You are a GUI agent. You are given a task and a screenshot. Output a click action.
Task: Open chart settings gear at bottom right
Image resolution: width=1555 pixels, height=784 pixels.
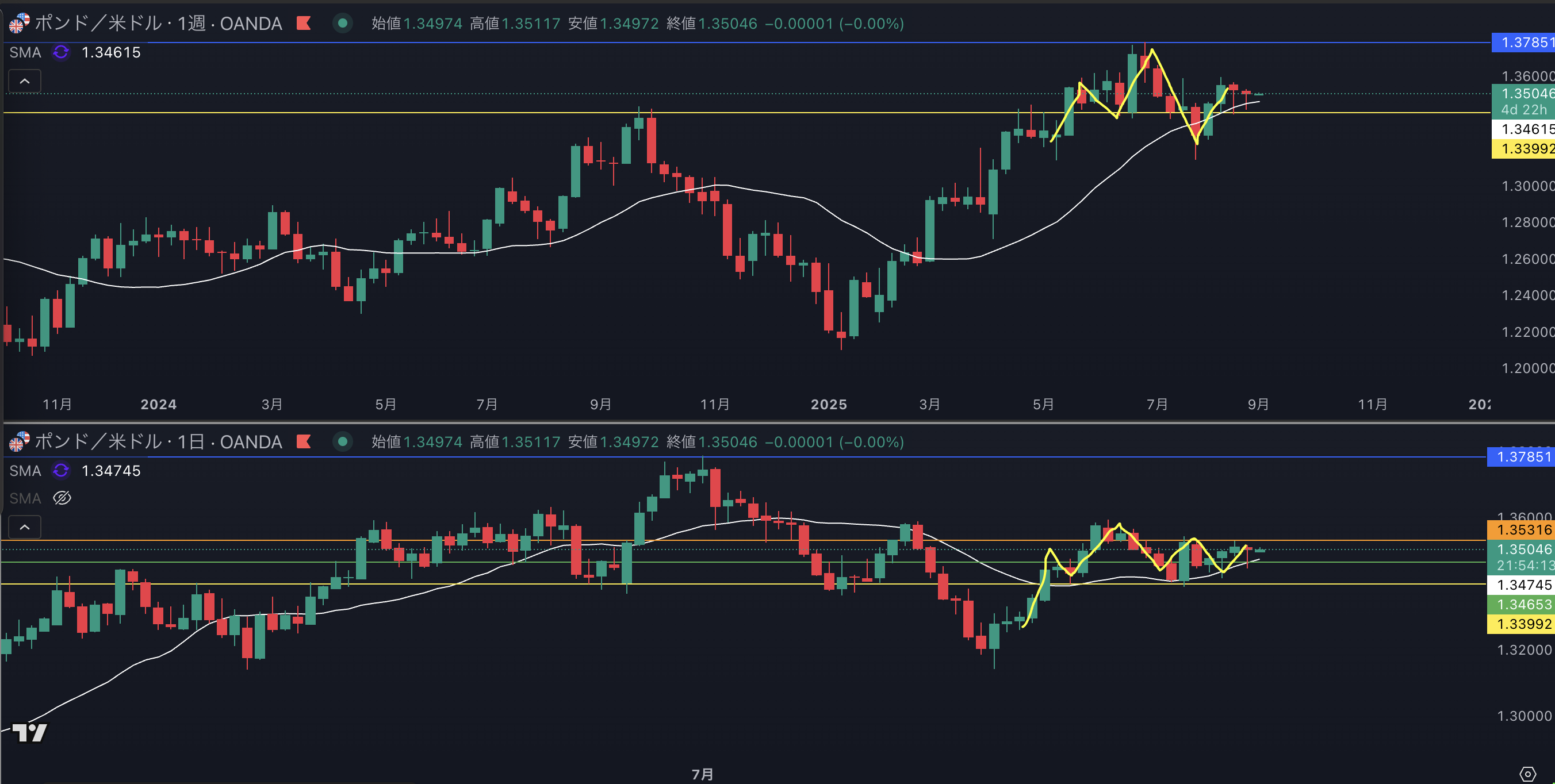coord(1527,774)
